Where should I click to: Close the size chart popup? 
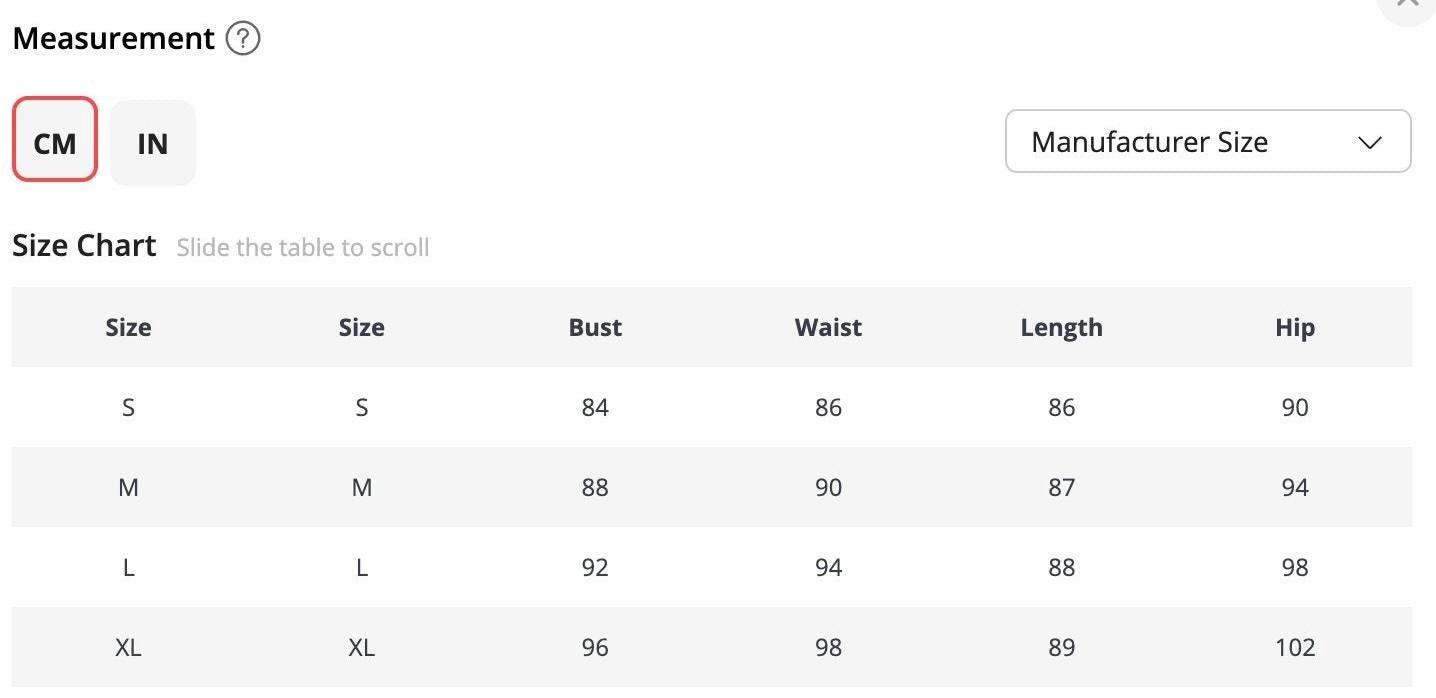click(x=1408, y=5)
